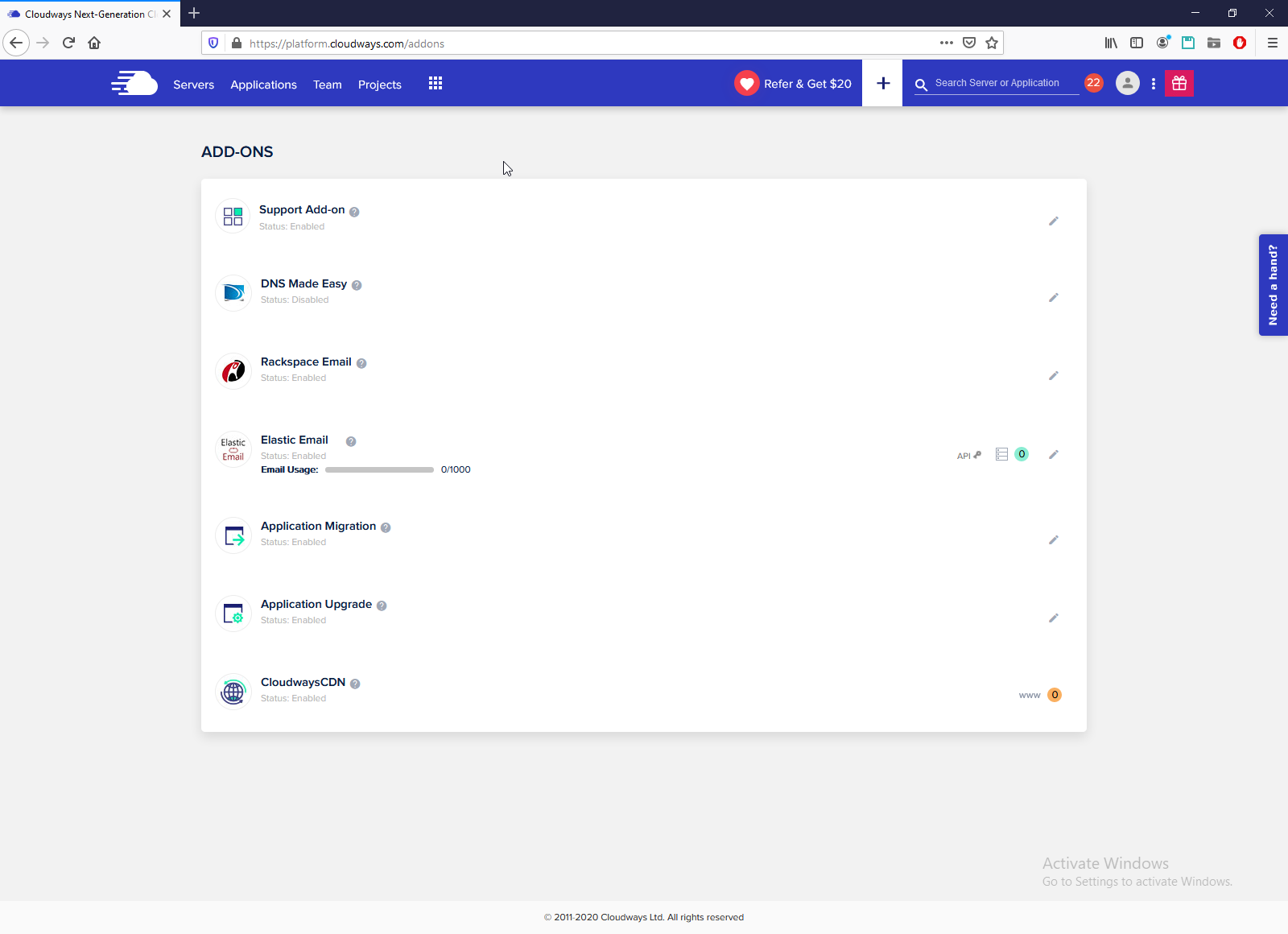The image size is (1288, 934).
Task: Click the pink gift icon
Action: [1179, 83]
